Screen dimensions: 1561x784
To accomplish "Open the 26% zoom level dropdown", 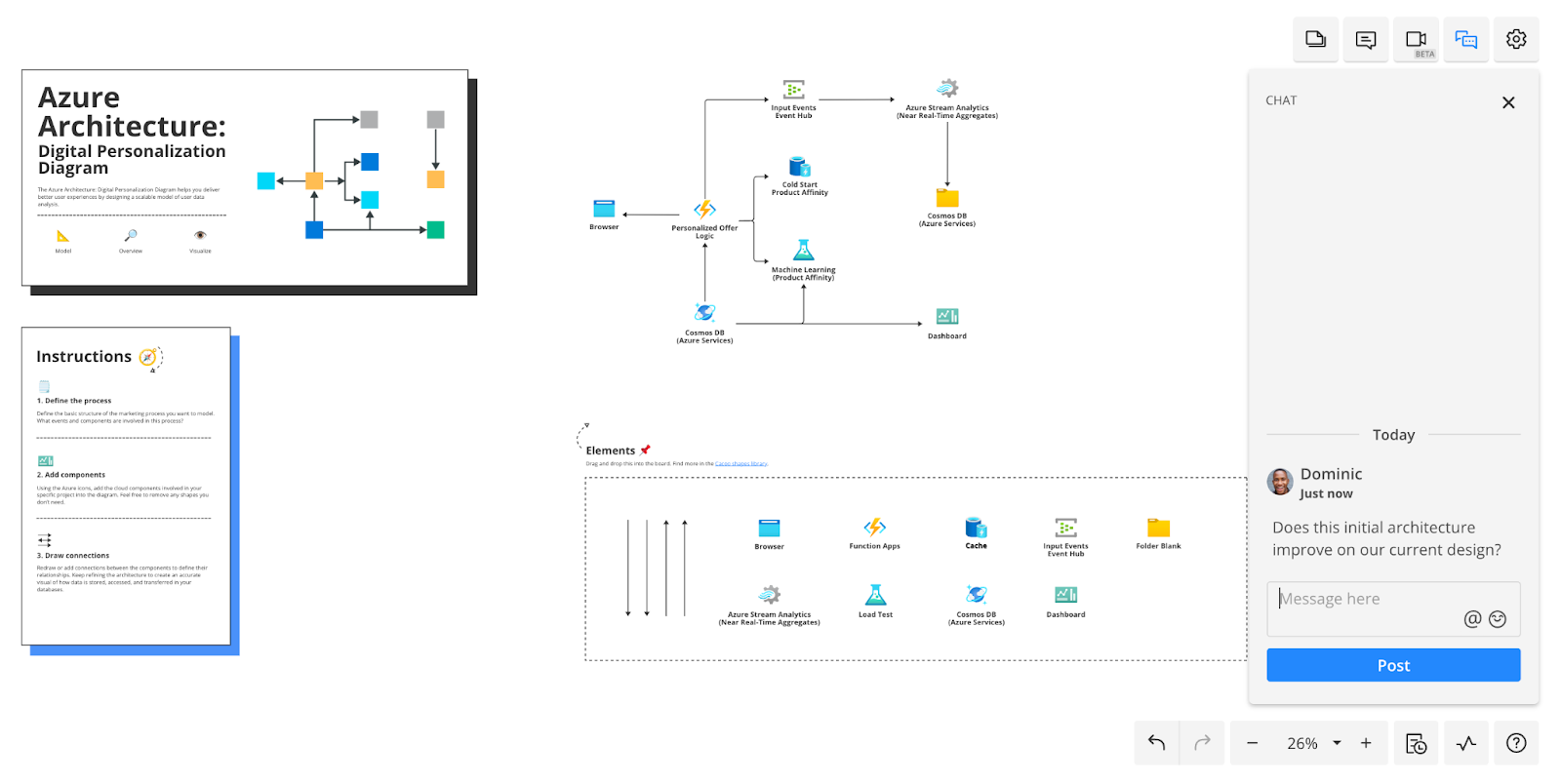I will [1313, 743].
